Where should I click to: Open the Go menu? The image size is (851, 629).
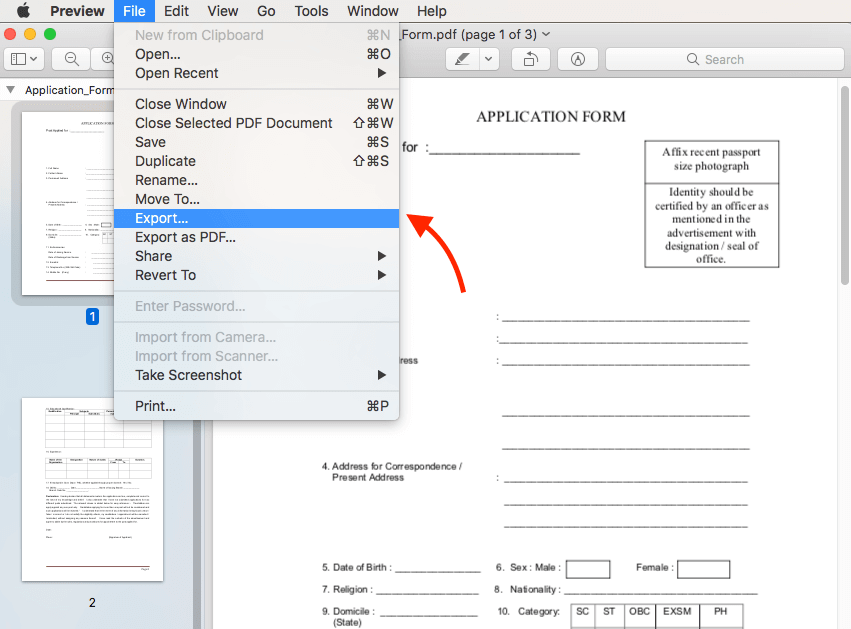pyautogui.click(x=266, y=11)
